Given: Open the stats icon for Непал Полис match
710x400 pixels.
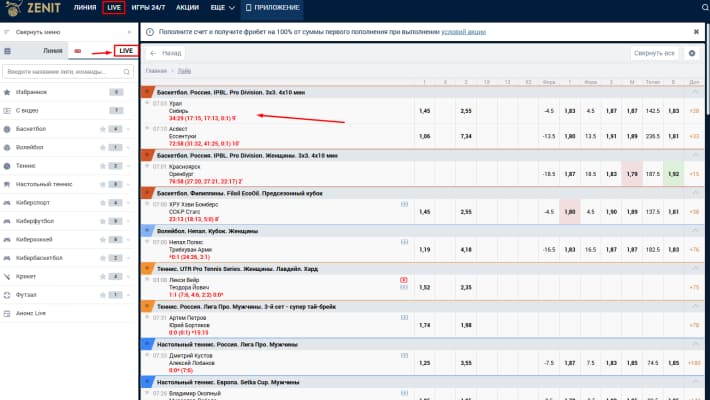Looking at the screenshot, I should [x=404, y=242].
